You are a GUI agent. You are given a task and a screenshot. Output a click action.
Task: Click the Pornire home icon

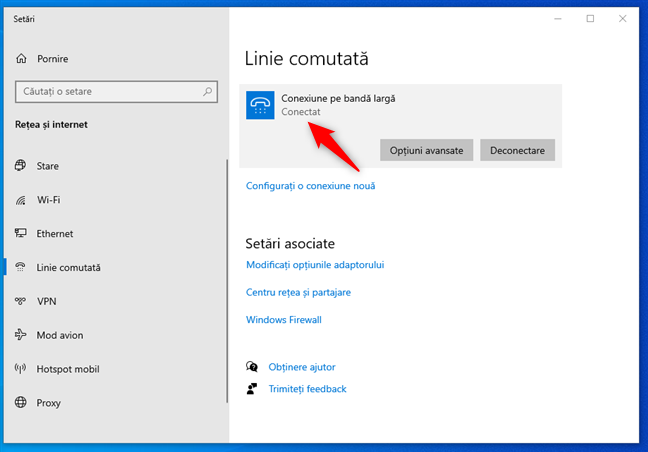point(21,59)
